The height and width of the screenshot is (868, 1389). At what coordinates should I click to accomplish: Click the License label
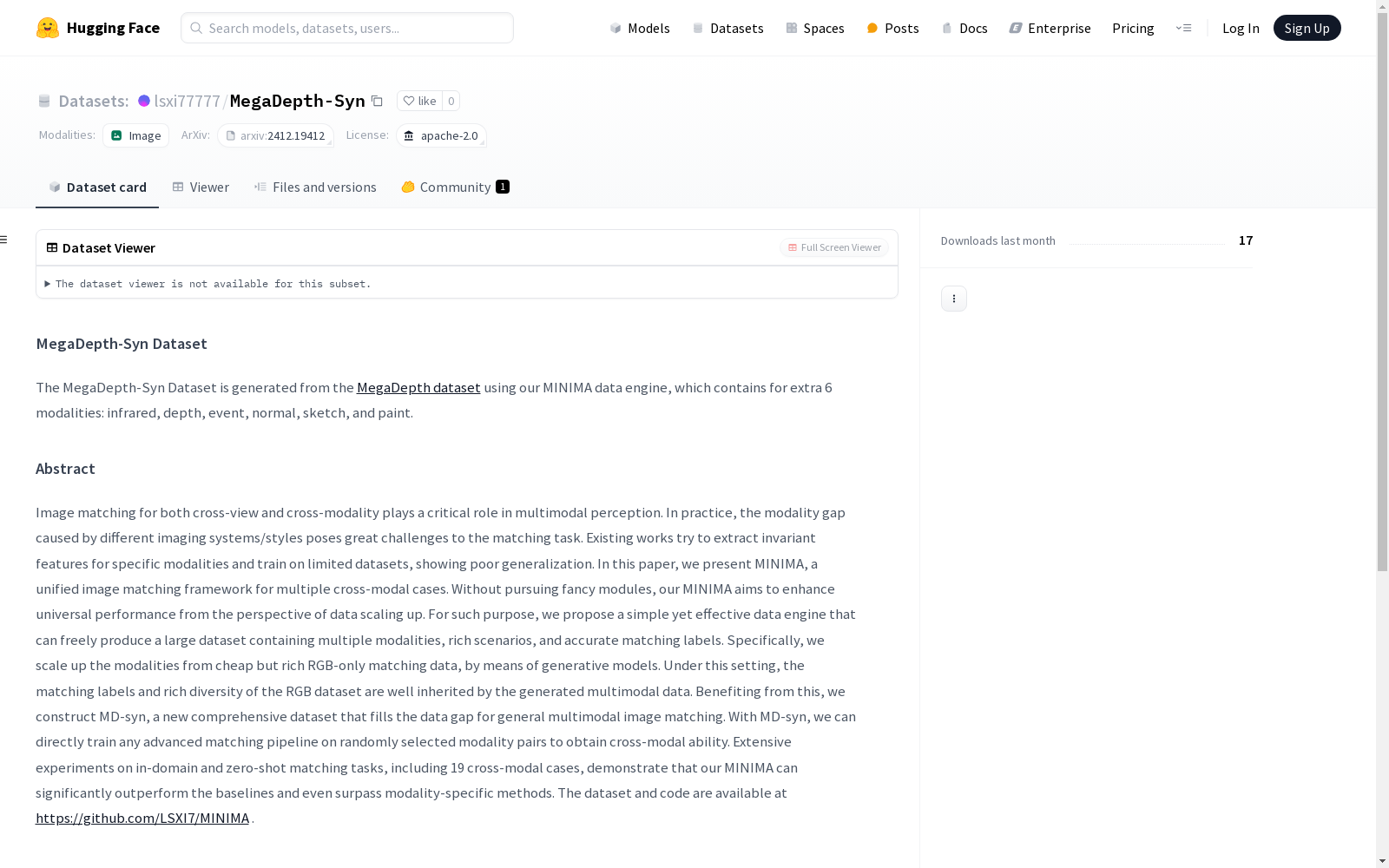tap(367, 135)
